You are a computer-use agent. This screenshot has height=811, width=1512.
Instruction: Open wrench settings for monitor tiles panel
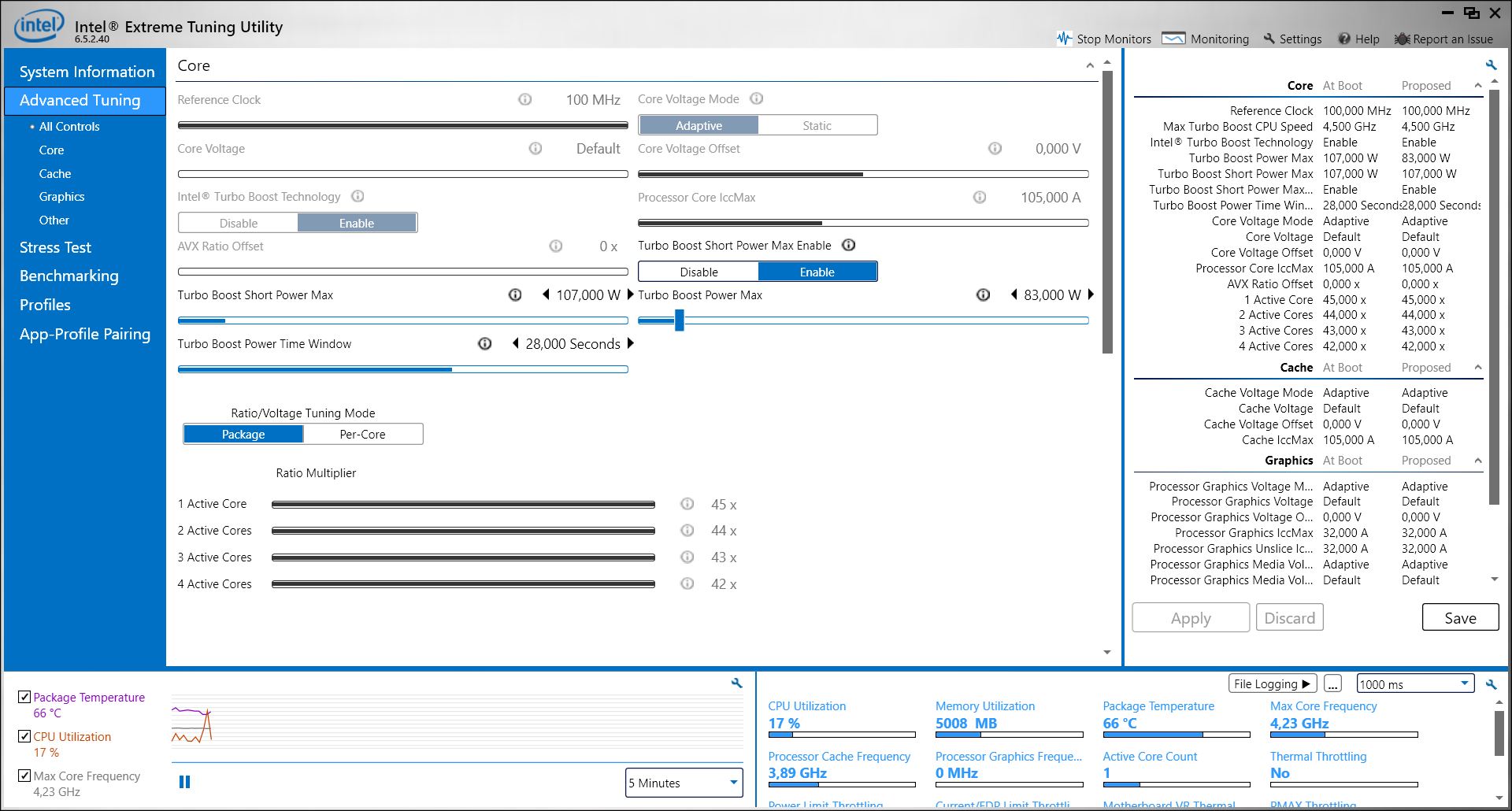coord(1491,684)
